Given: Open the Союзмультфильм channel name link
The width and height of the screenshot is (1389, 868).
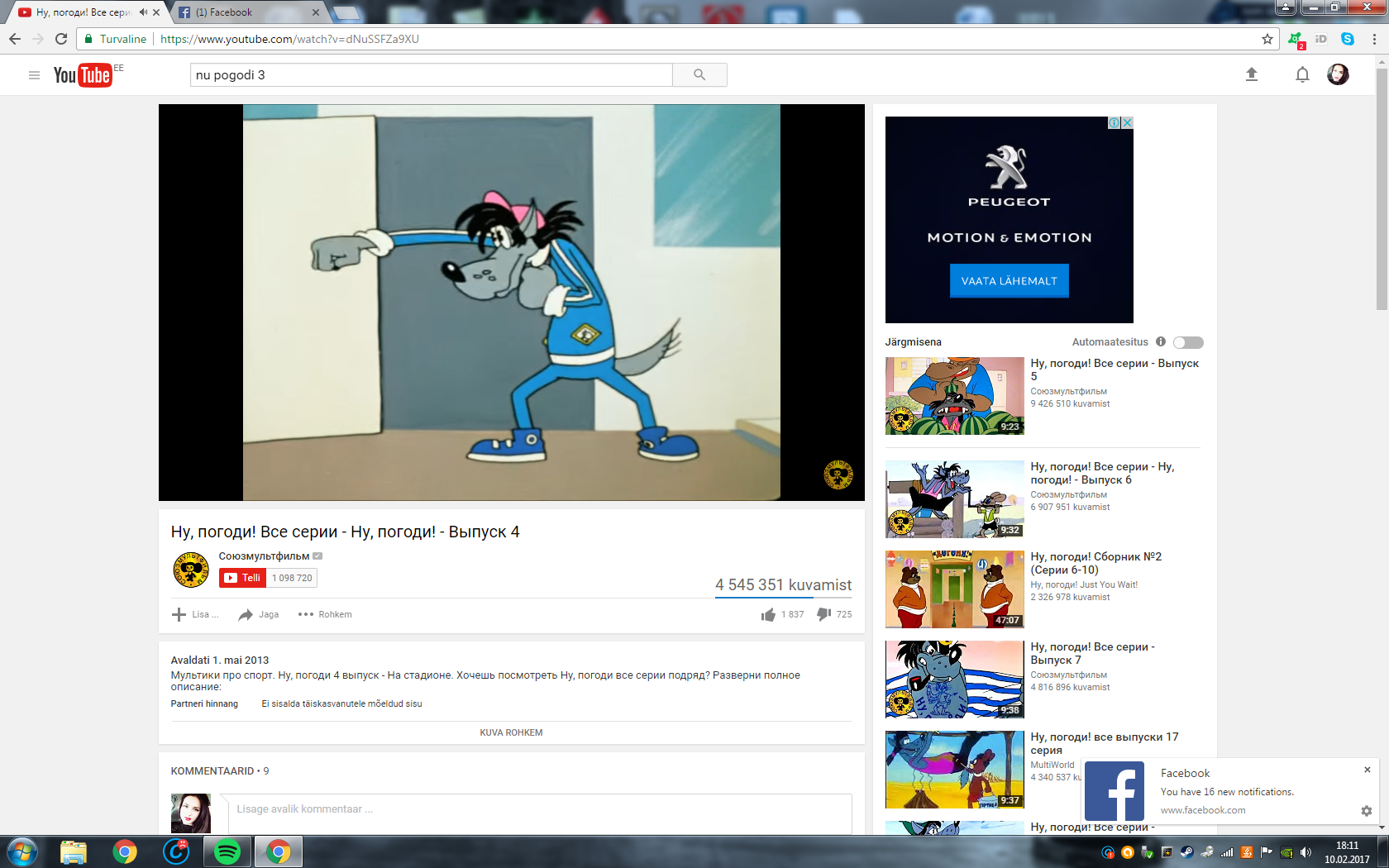Looking at the screenshot, I should [x=264, y=556].
